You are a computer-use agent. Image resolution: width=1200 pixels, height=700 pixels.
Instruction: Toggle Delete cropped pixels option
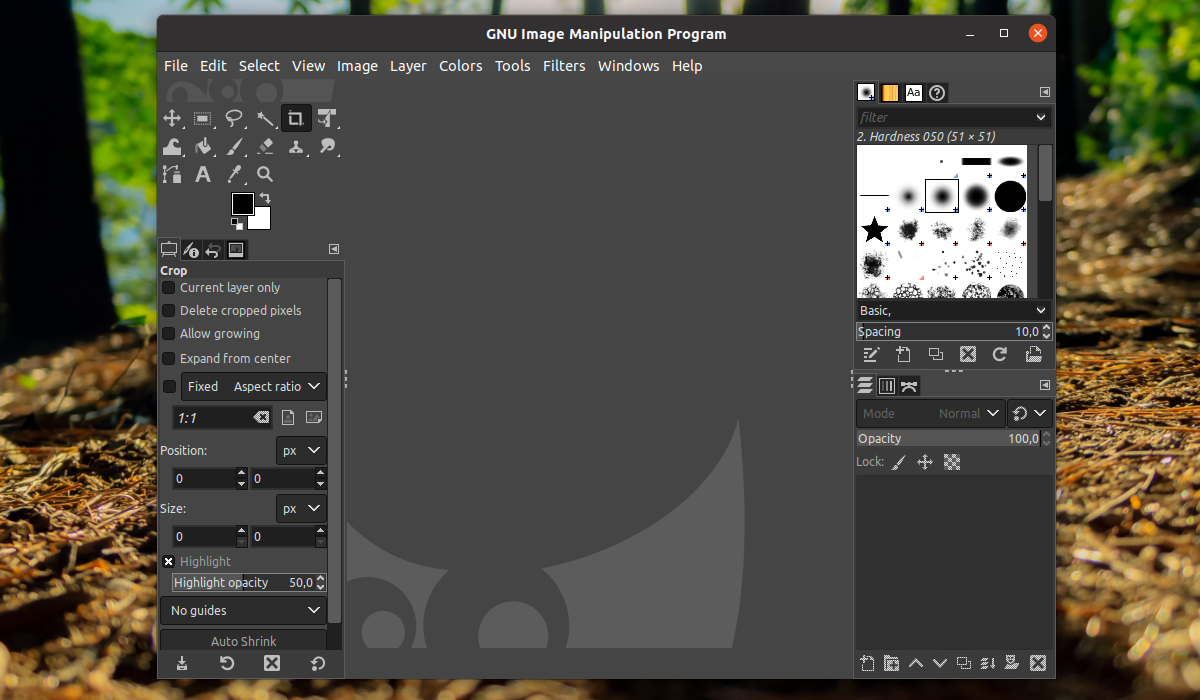point(169,311)
